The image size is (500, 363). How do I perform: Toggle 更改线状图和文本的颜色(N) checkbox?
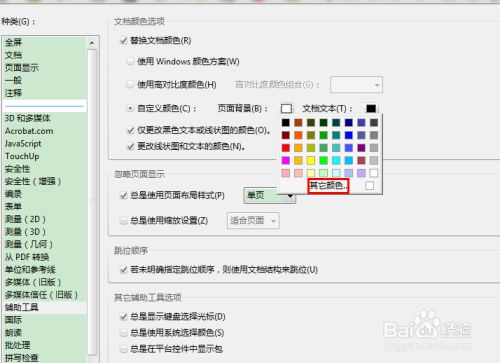(131, 146)
